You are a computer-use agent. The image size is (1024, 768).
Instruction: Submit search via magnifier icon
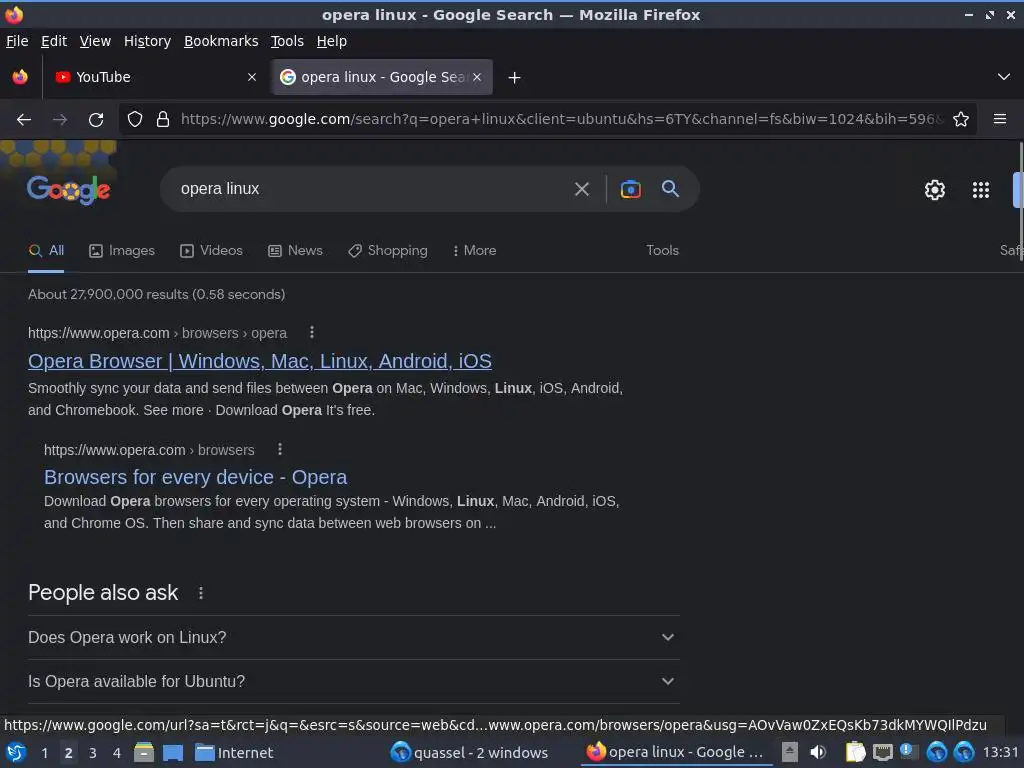pos(670,189)
